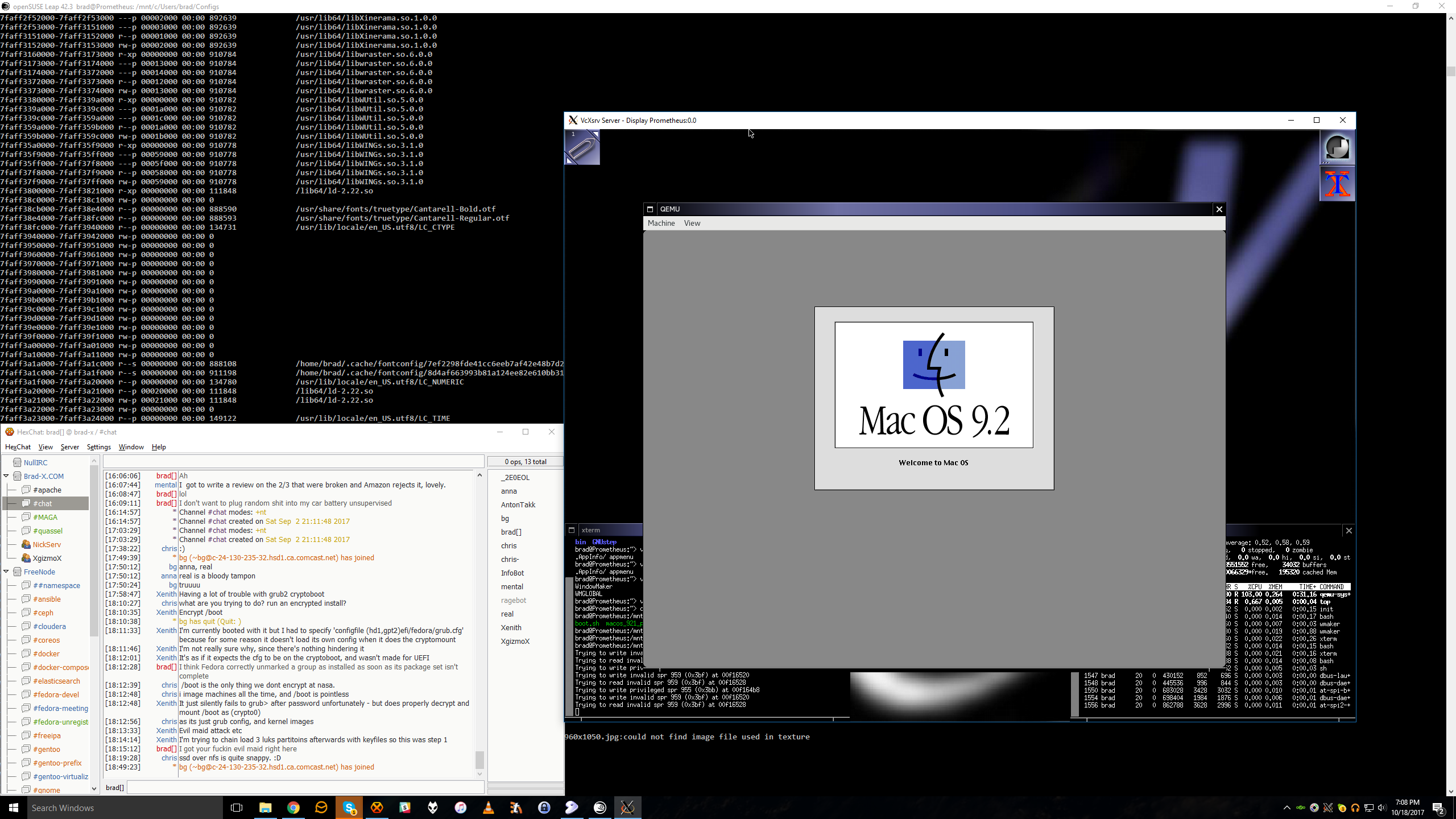
Task: Open HexChat's View menu
Action: tap(45, 447)
